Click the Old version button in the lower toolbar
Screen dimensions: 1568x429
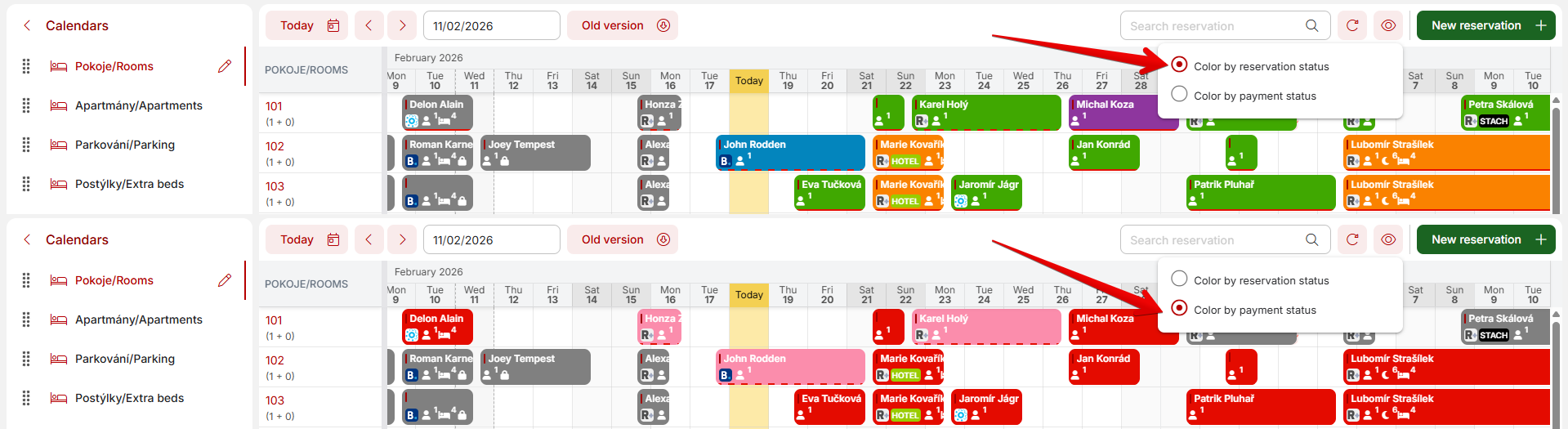point(623,239)
